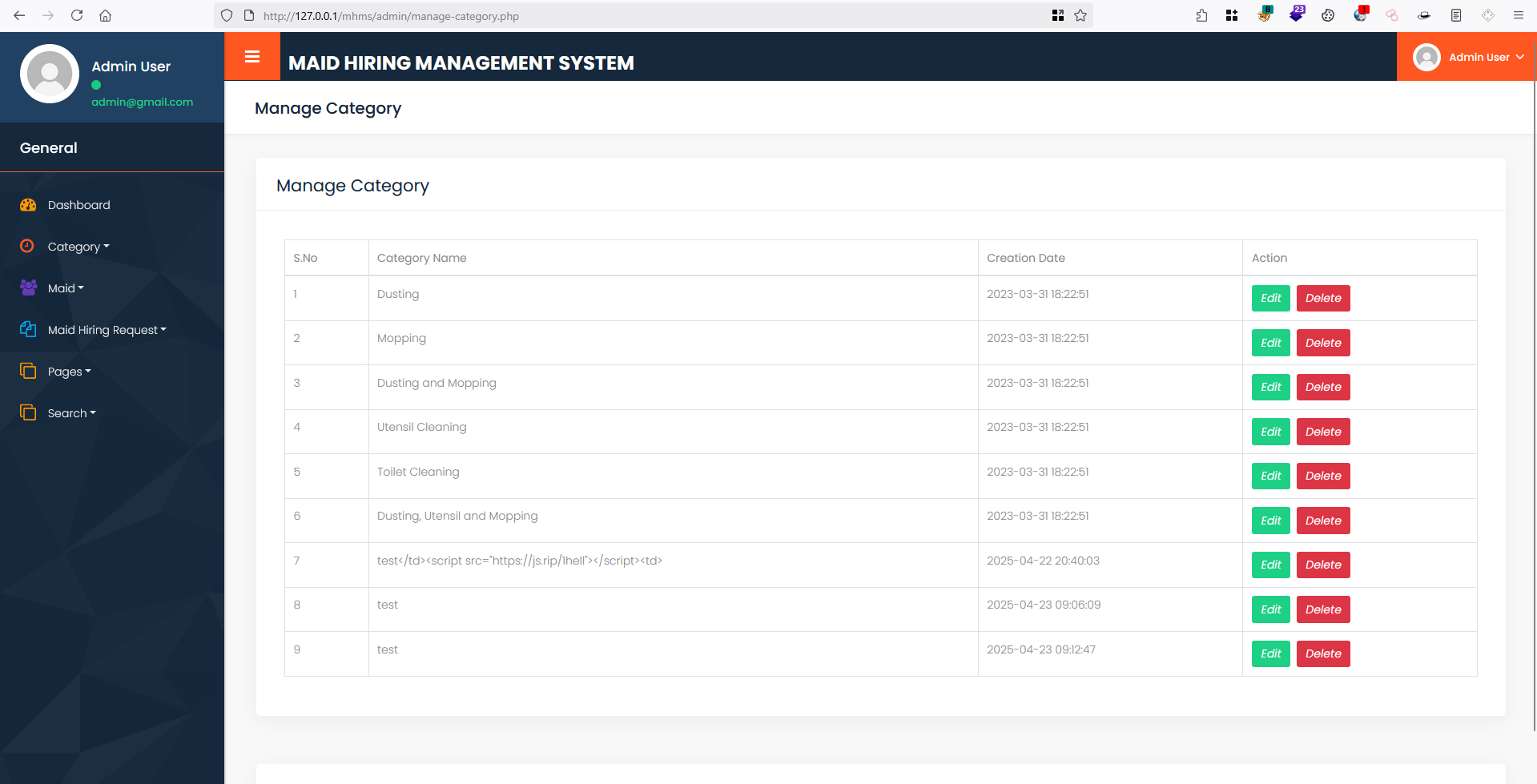Delete the Dusting and Mopping category
This screenshot has width=1537, height=784.
point(1323,387)
